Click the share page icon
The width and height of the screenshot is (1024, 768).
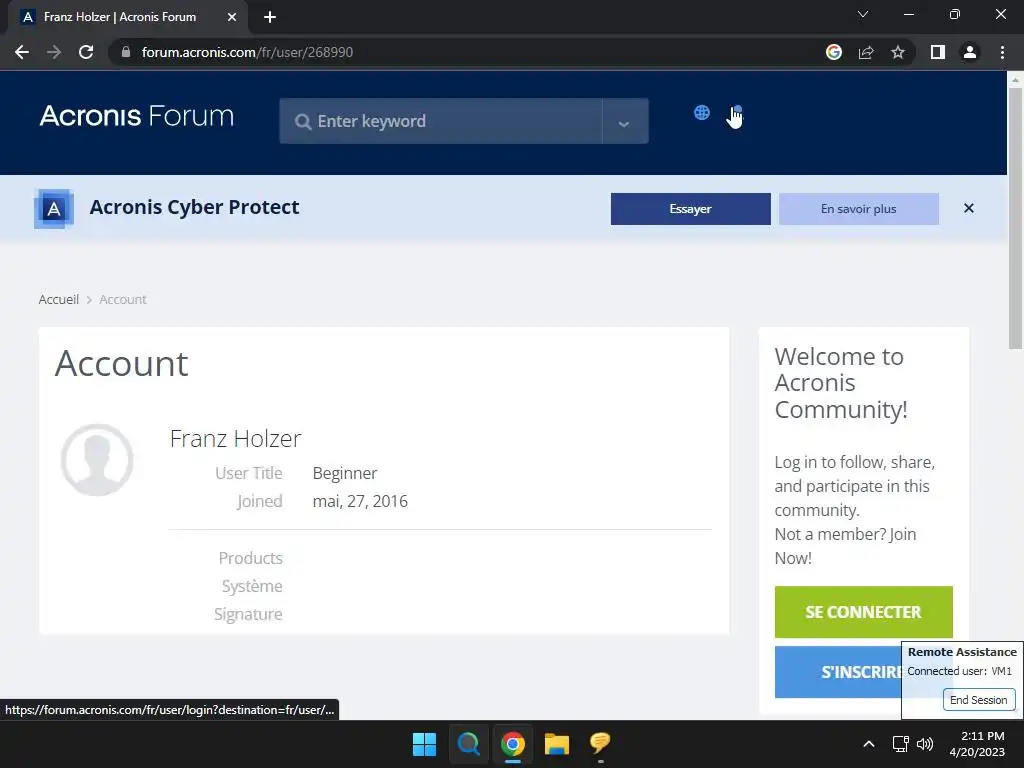(866, 52)
